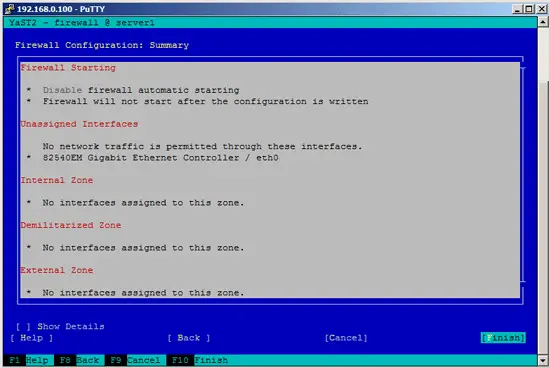Click the PuTTY vertical scrollbar thumb
Image resolution: width=550 pixels, height=368 pixels.
click(x=543, y=218)
